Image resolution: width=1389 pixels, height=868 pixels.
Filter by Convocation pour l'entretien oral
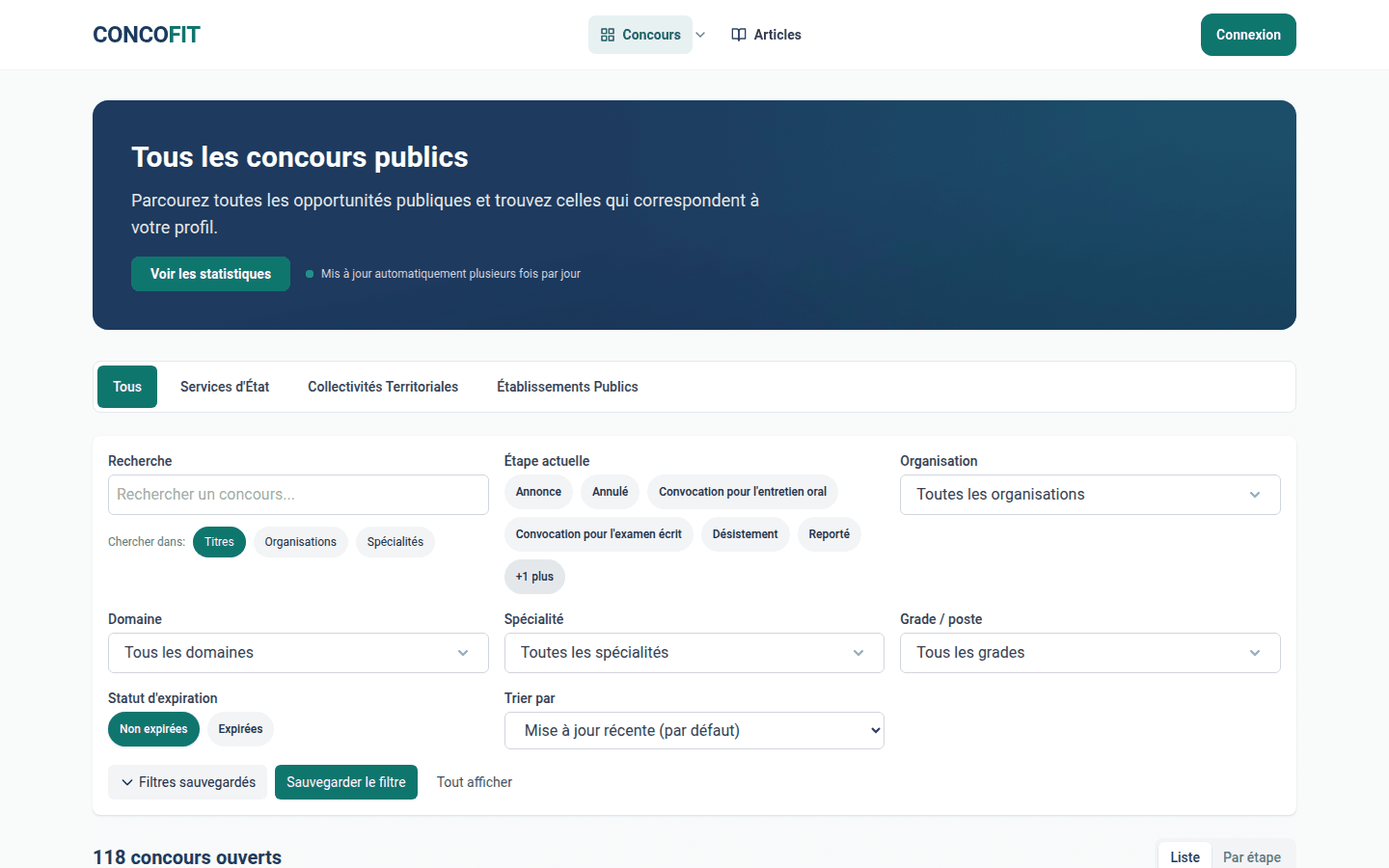coord(743,492)
